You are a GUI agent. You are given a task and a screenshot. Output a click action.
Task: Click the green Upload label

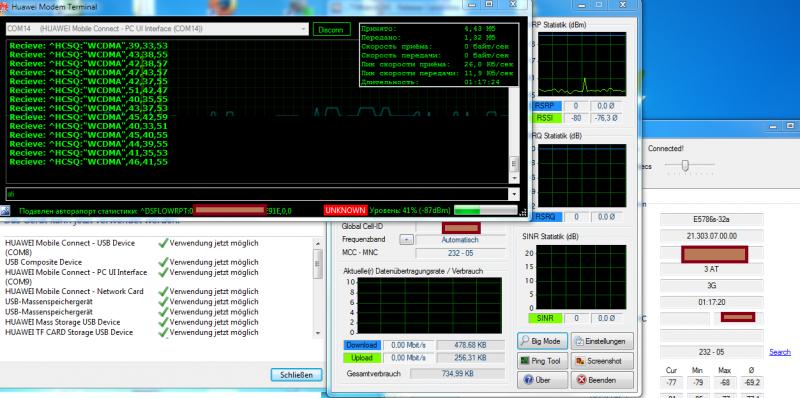tap(362, 358)
